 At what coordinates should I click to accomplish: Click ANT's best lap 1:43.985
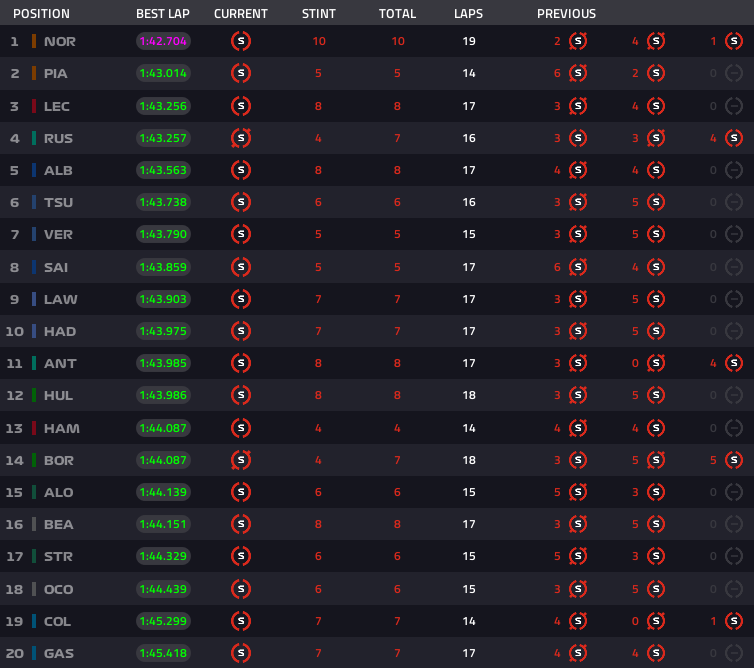point(163,363)
